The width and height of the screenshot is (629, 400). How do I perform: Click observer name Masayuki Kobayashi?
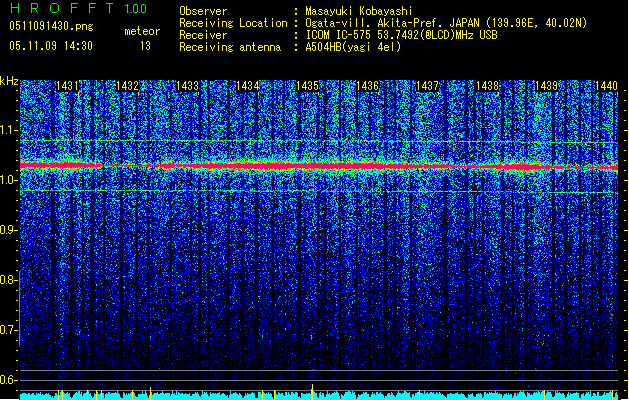pos(359,11)
